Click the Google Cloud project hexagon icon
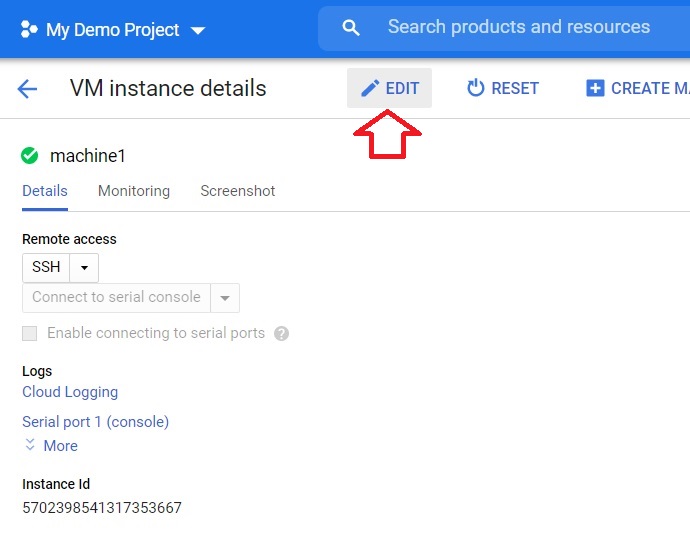This screenshot has width=690, height=538. point(29,29)
